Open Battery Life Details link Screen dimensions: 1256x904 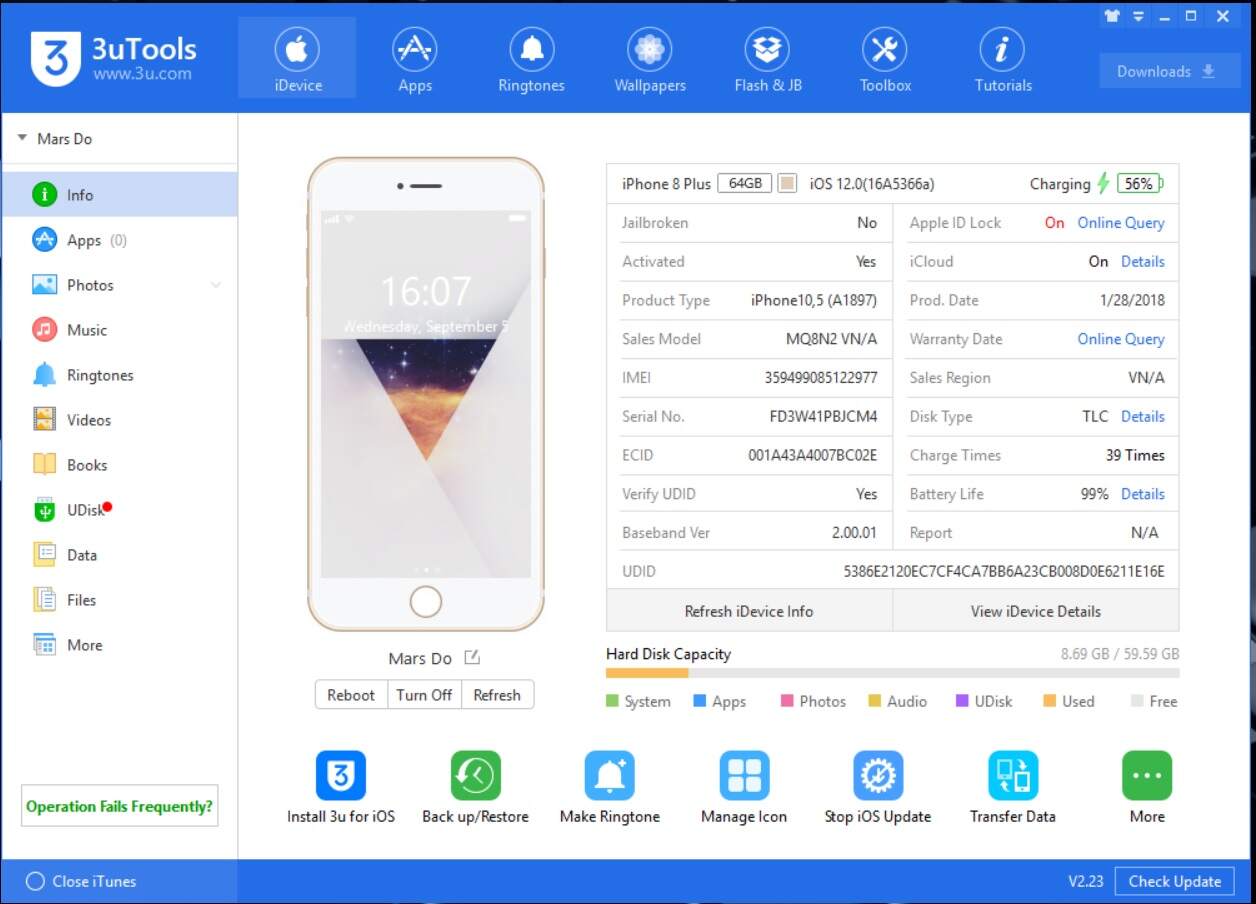tap(1143, 494)
